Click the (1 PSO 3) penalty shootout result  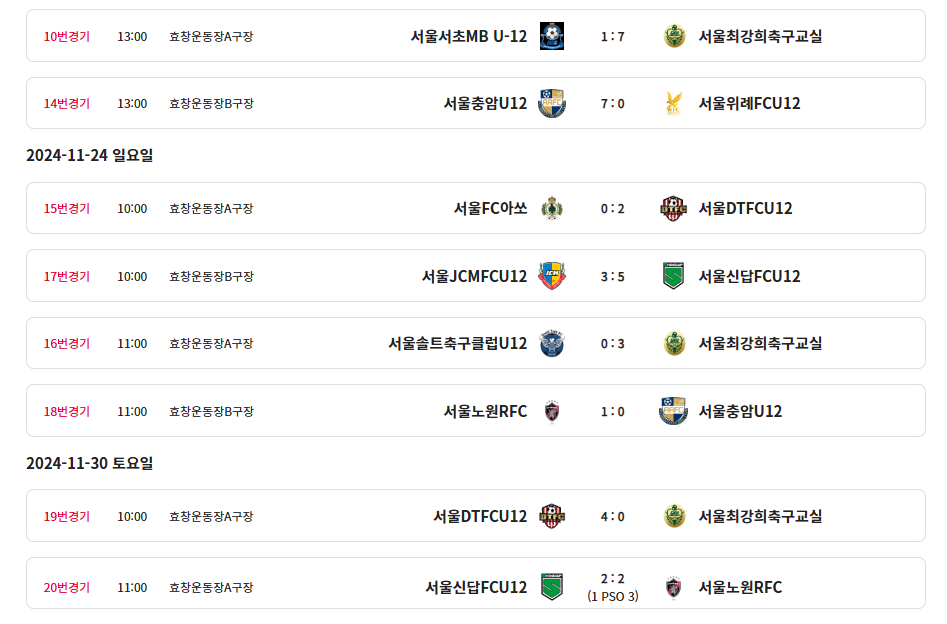coord(613,596)
